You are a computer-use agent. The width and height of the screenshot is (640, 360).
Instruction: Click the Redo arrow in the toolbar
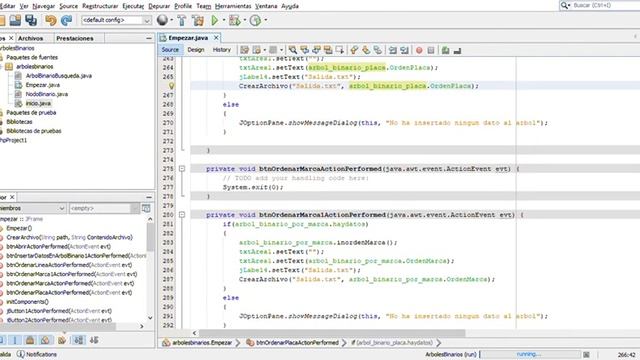click(x=66, y=20)
